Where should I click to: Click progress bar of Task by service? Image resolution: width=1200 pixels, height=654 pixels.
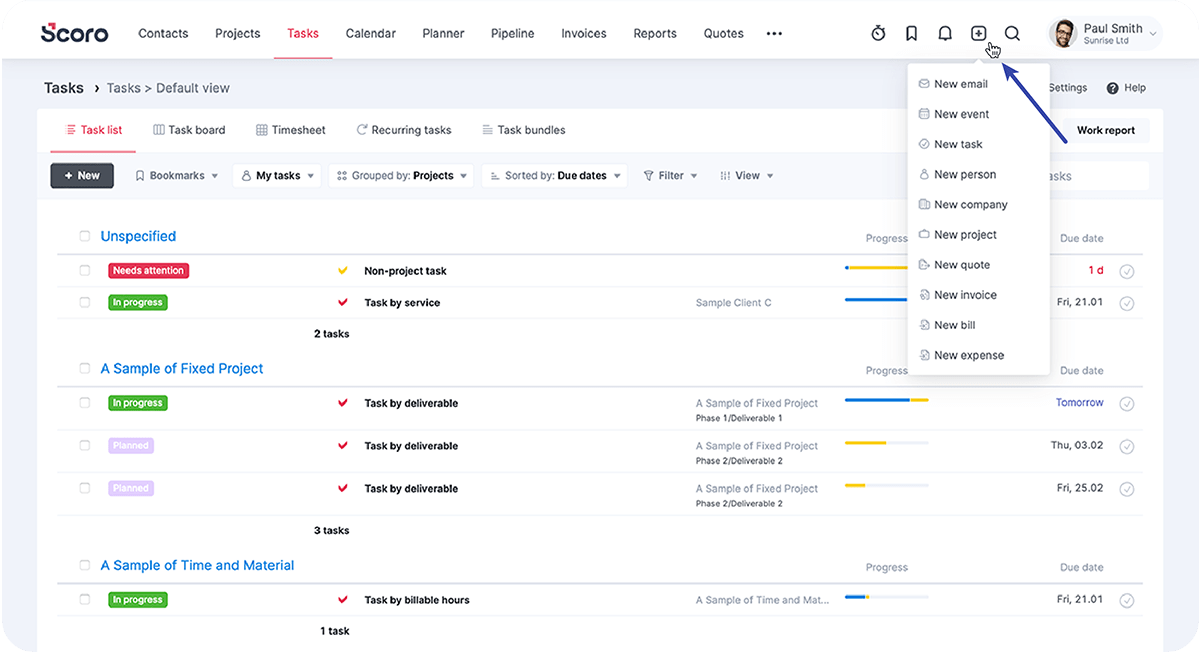pyautogui.click(x=876, y=300)
